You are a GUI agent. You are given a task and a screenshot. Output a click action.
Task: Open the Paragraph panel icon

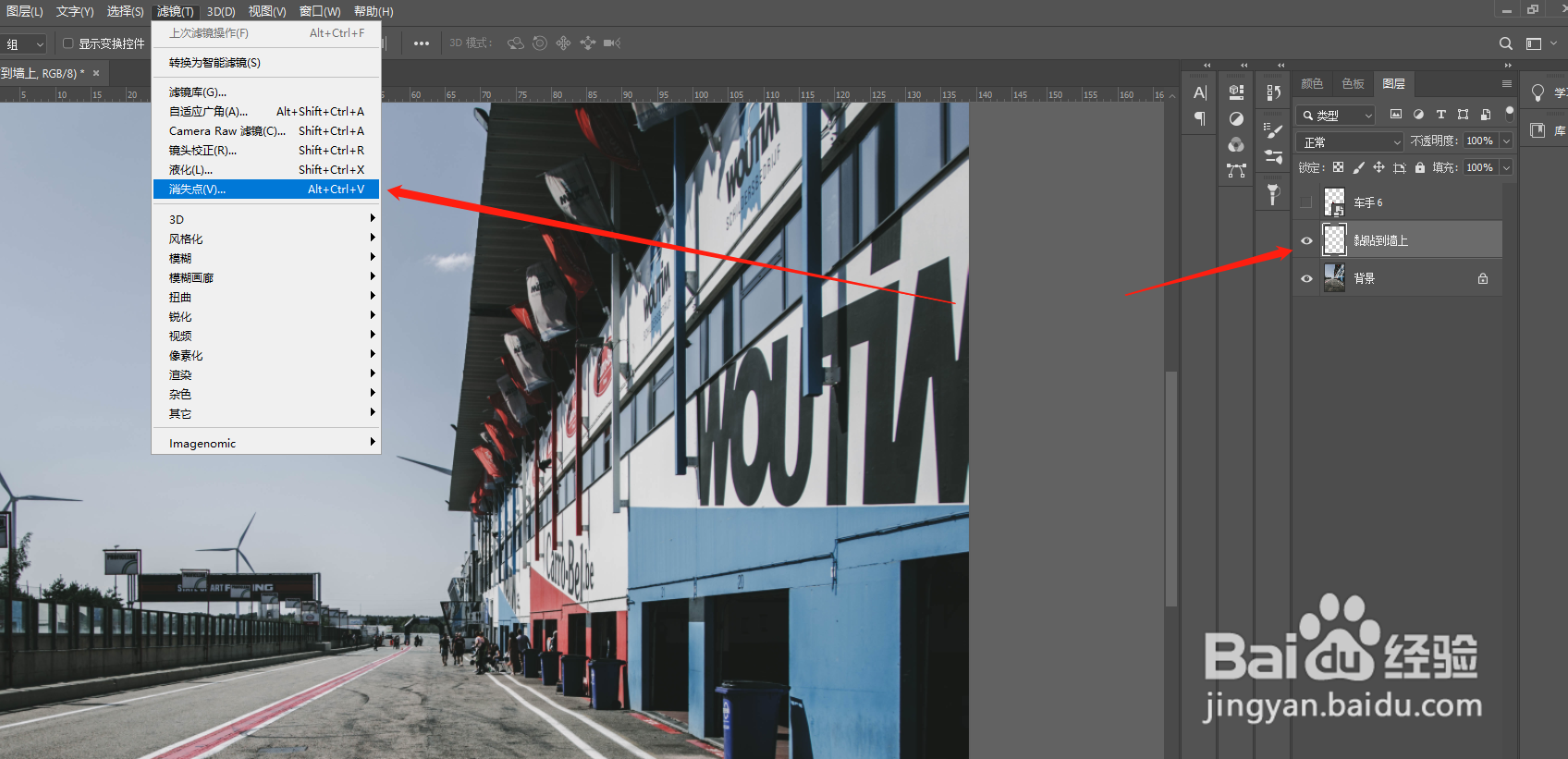click(x=1200, y=118)
